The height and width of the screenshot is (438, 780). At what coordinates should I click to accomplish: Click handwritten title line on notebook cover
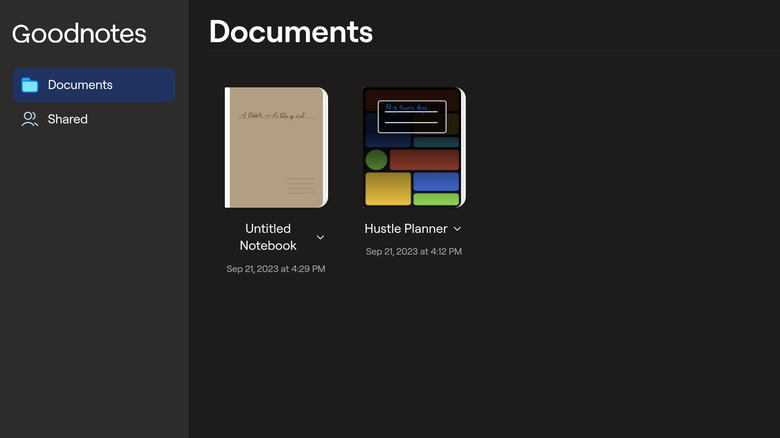(275, 116)
